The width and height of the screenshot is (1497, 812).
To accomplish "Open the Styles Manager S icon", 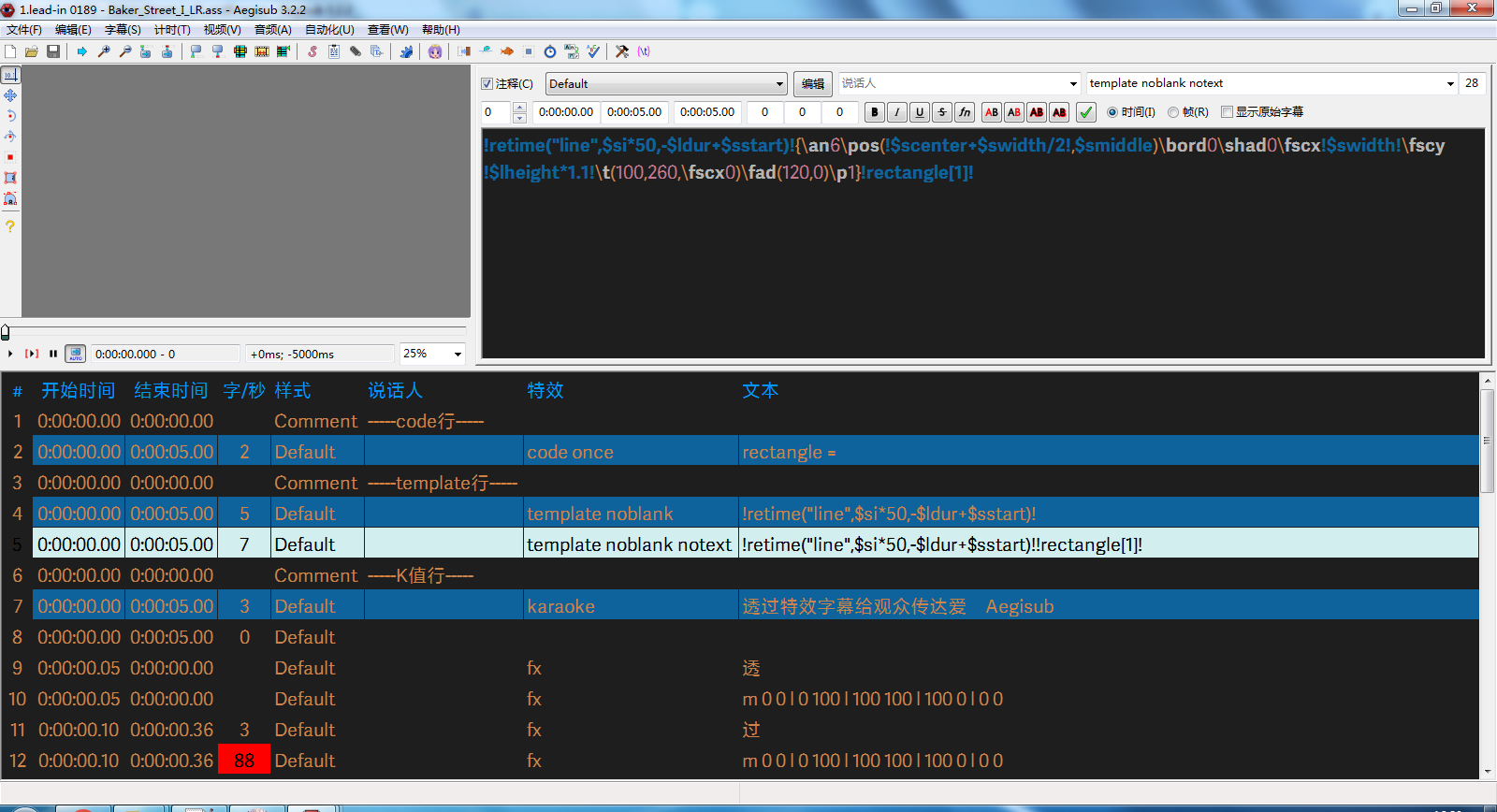I will pos(312,51).
